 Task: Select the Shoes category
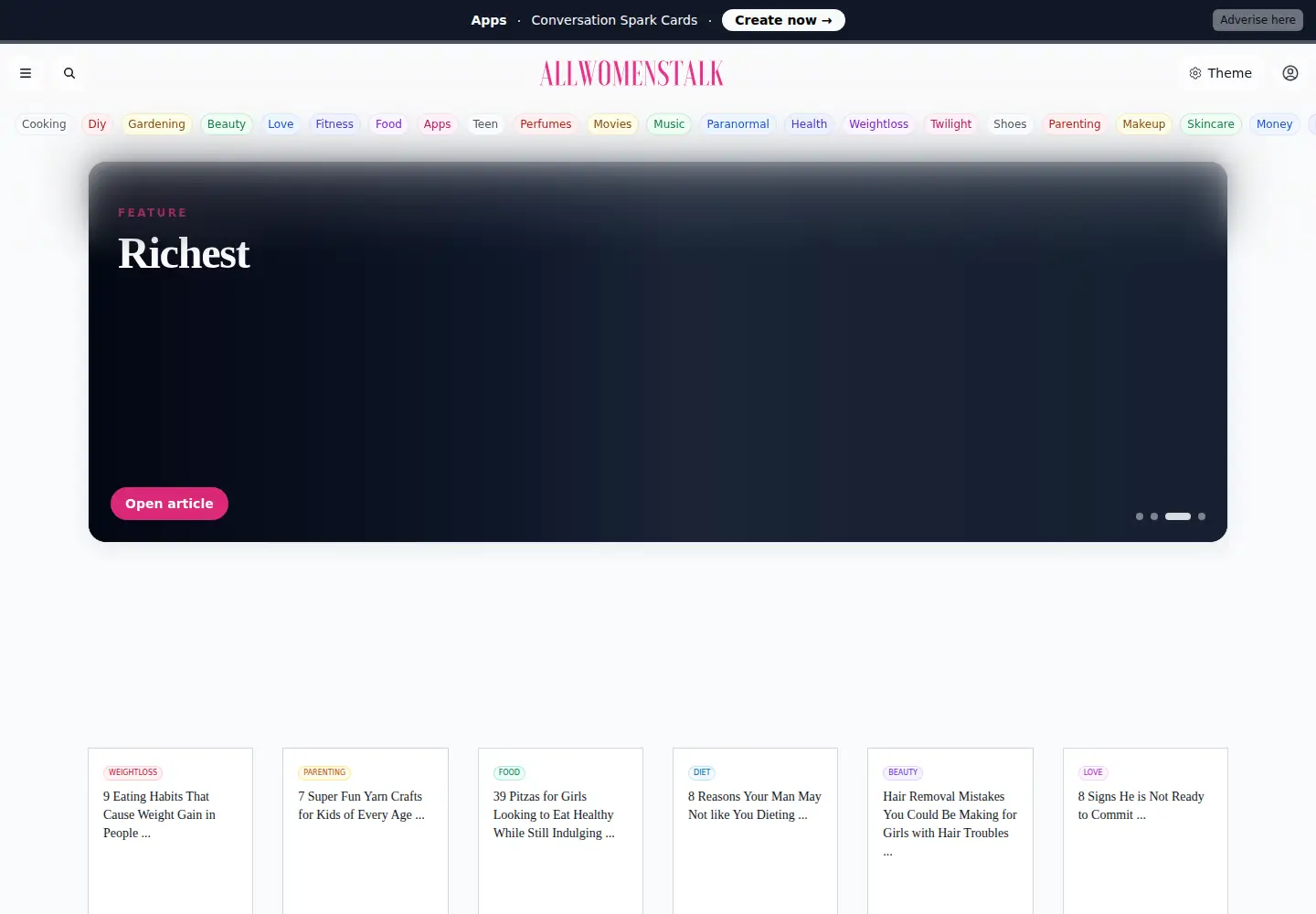pyautogui.click(x=1010, y=124)
